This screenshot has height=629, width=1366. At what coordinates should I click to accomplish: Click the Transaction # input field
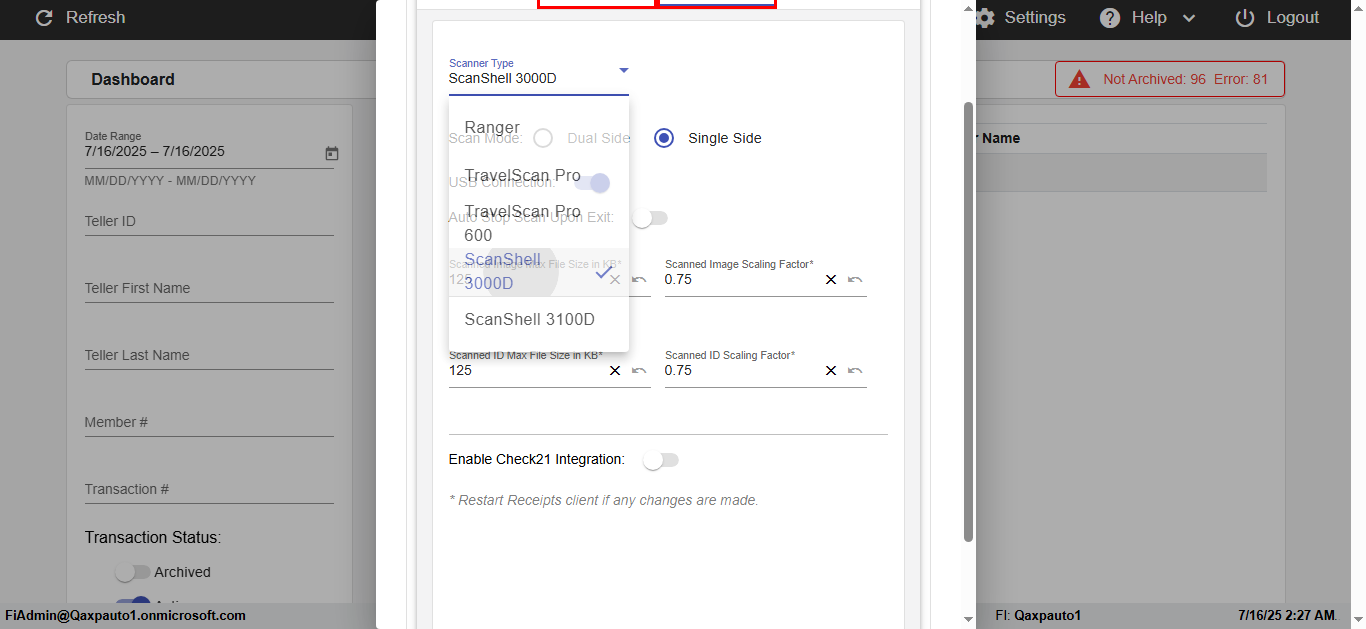[209, 489]
